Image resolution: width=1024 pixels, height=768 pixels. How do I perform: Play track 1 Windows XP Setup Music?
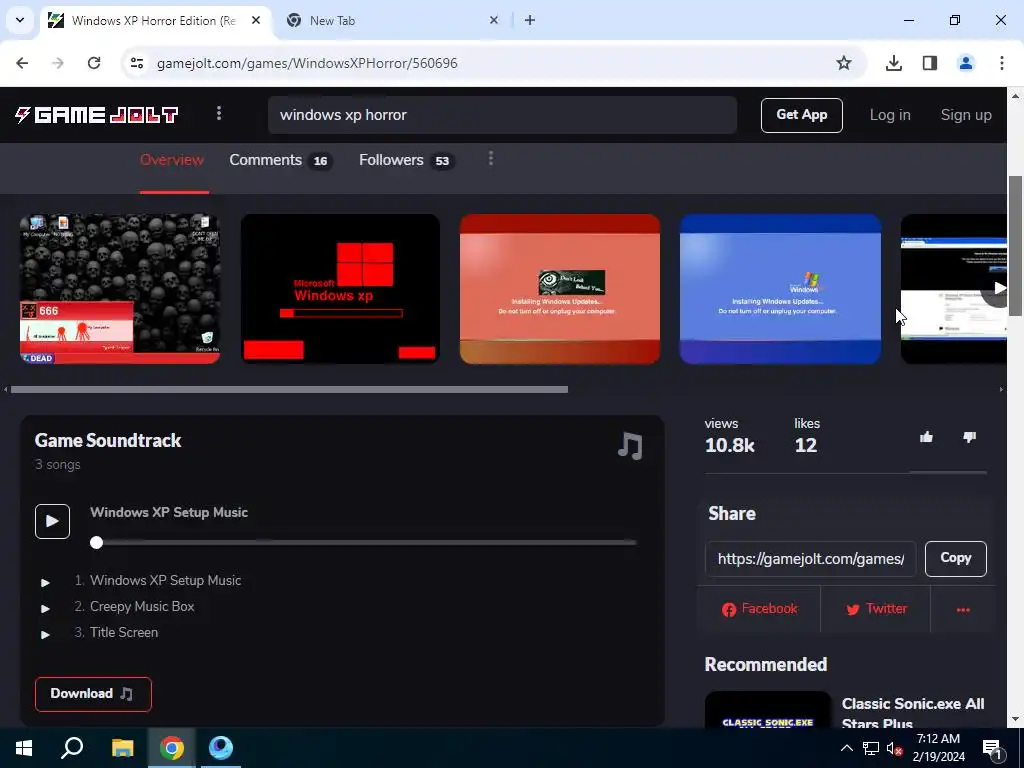[45, 581]
